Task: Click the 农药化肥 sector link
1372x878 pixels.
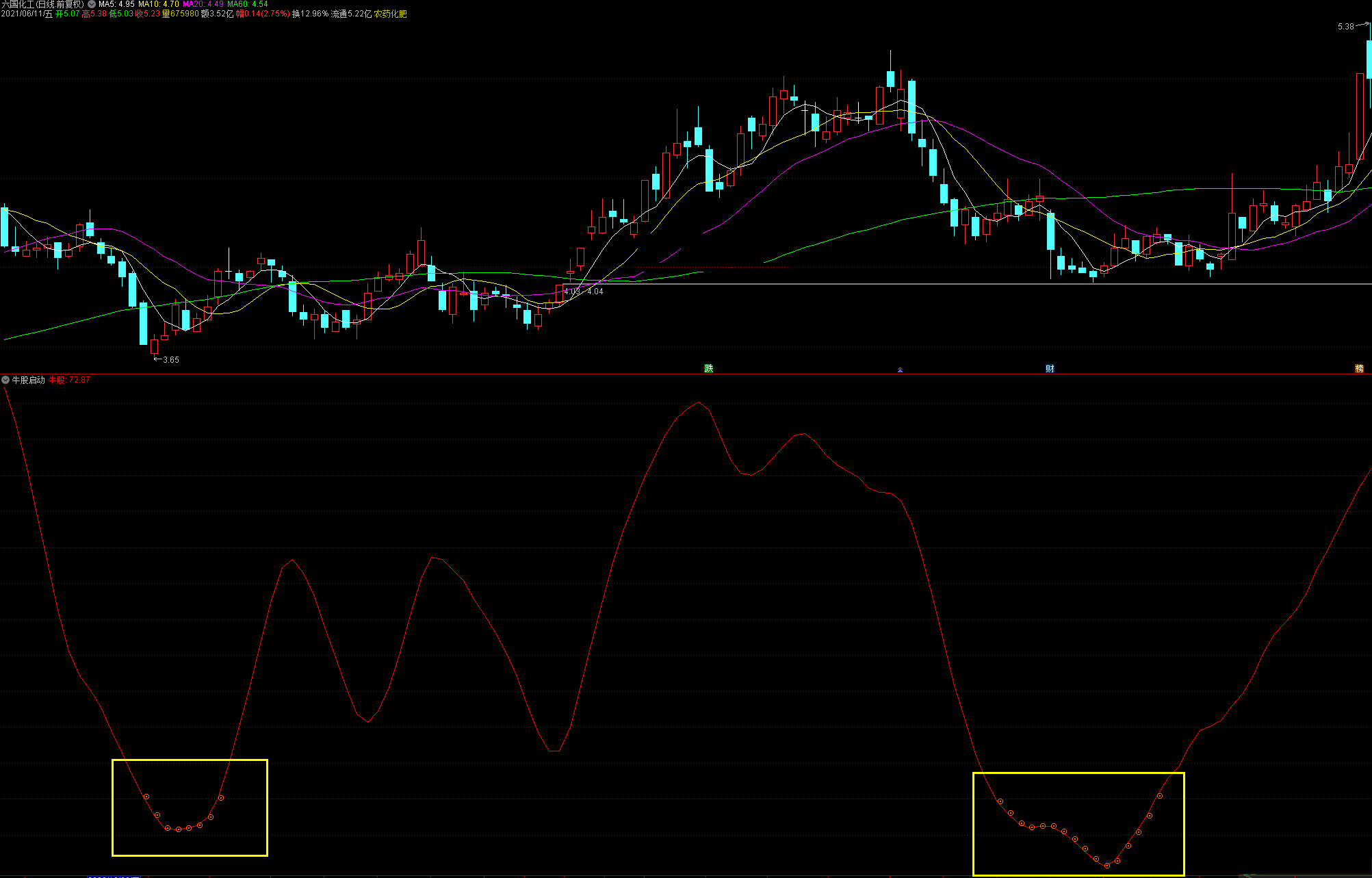Action: click(391, 14)
